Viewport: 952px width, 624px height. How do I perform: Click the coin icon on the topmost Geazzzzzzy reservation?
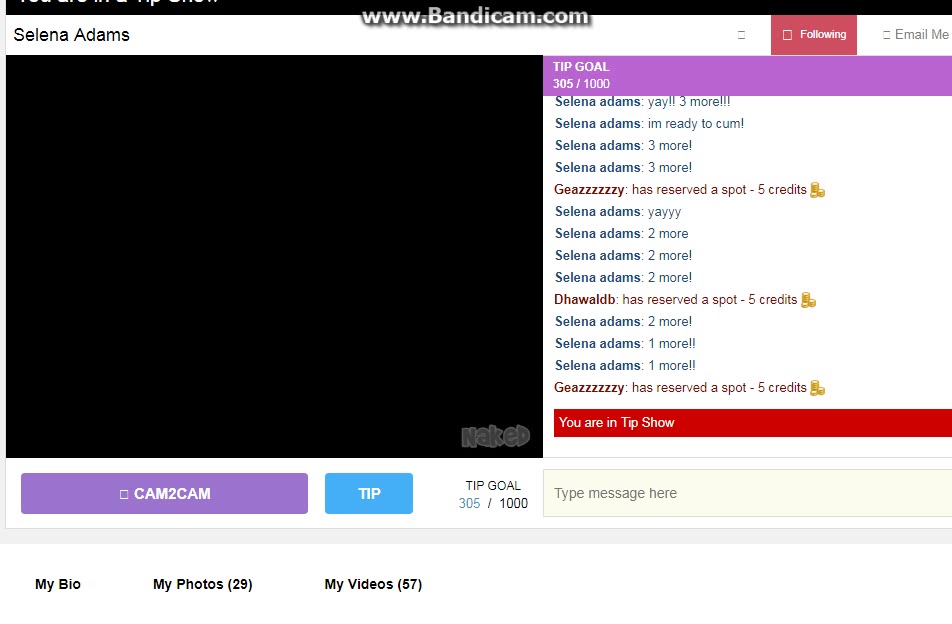point(817,190)
